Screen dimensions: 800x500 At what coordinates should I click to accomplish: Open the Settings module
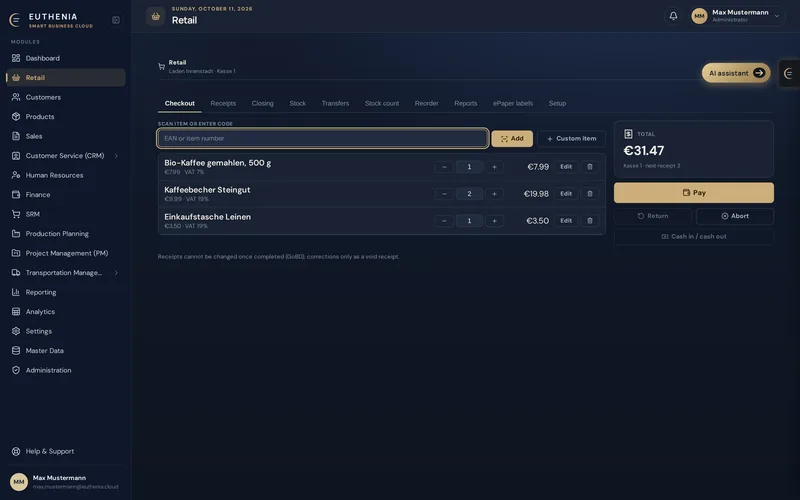[65, 331]
